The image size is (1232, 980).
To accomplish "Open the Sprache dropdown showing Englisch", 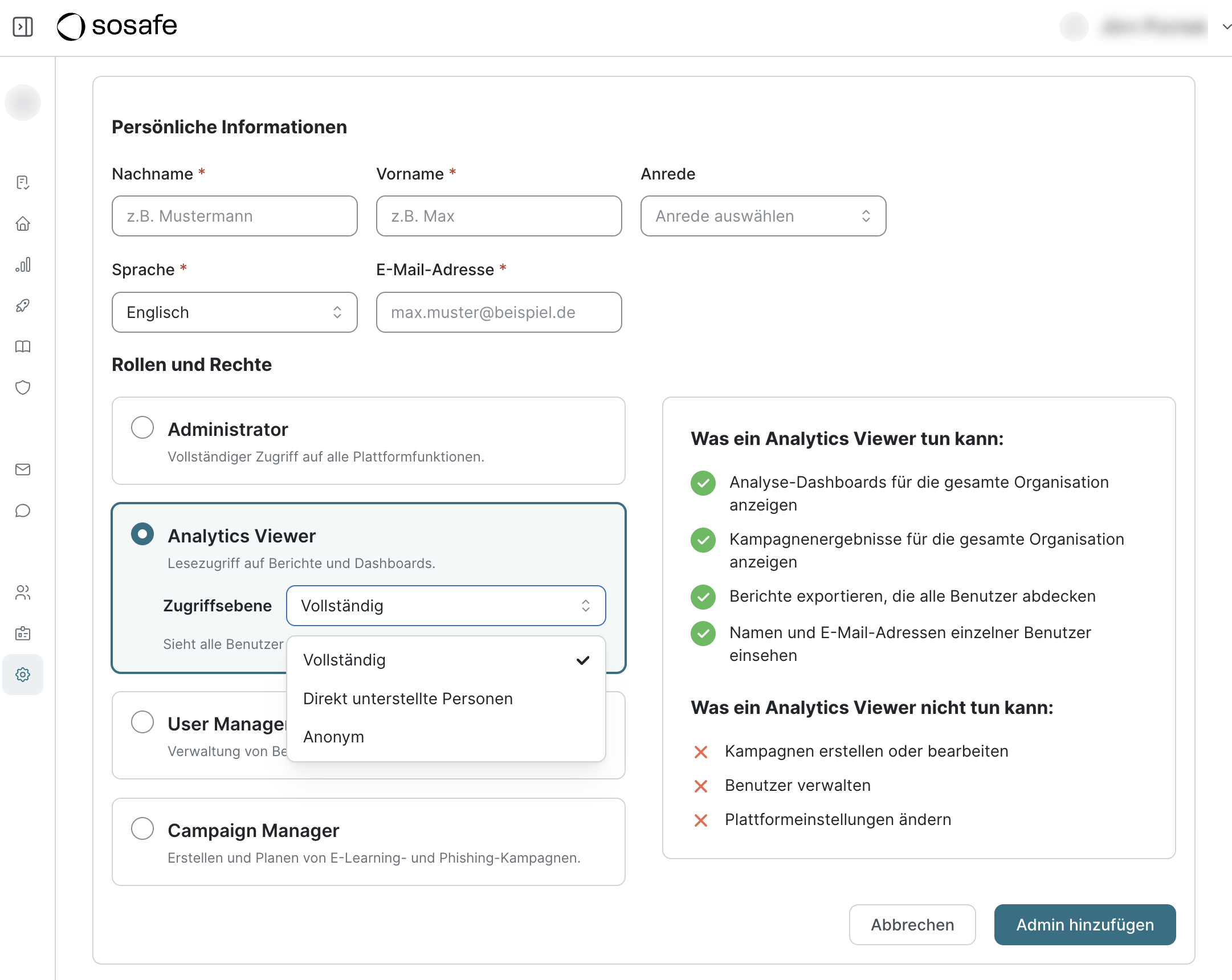I will (x=234, y=313).
